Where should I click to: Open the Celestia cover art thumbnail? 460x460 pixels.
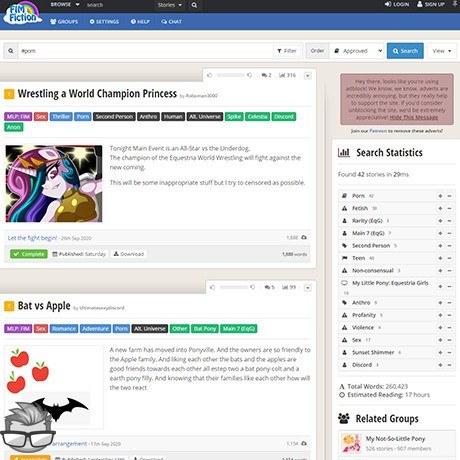pyautogui.click(x=54, y=183)
